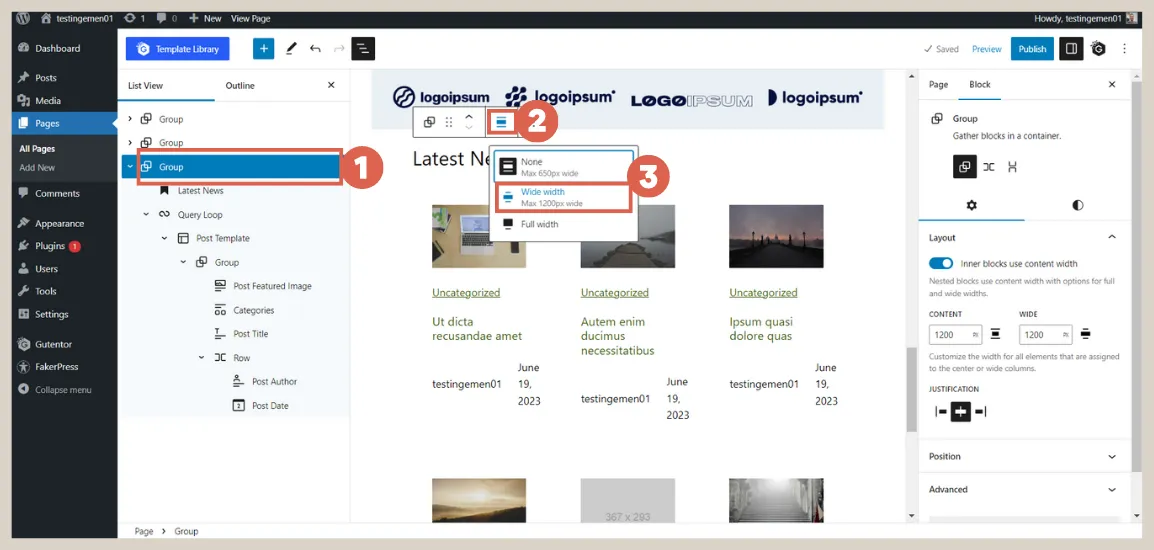Screen dimensions: 1154x550
Task: Click Collapse menu in sidebar
Action: pyautogui.click(x=64, y=389)
